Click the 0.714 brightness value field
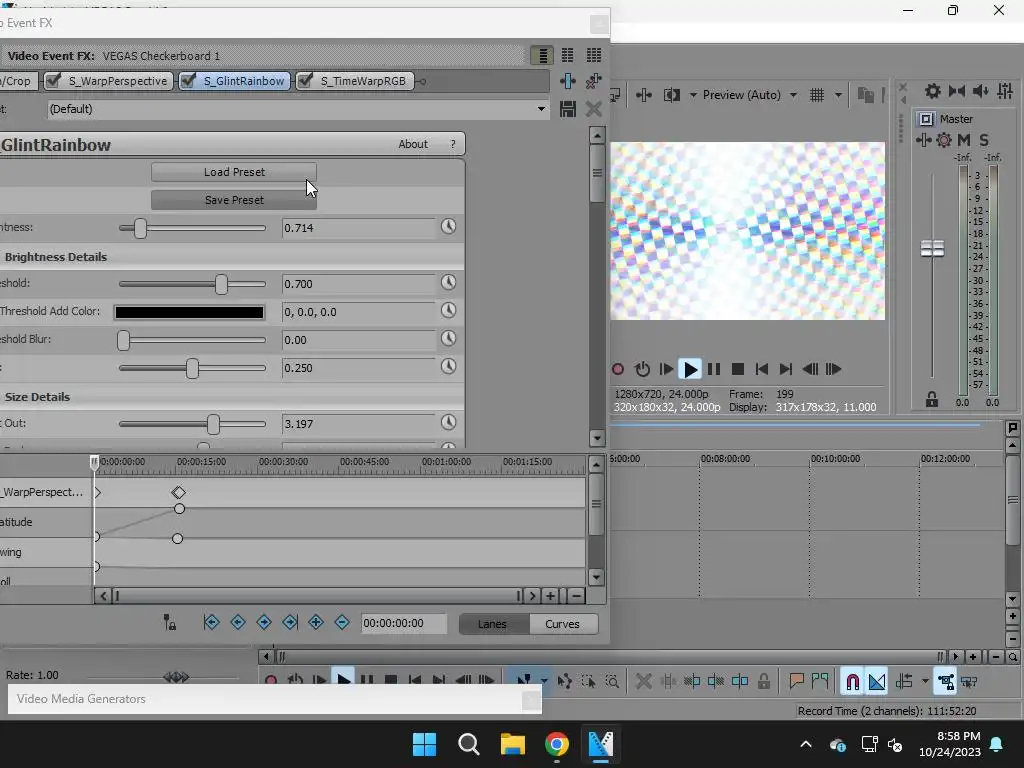 [x=358, y=228]
